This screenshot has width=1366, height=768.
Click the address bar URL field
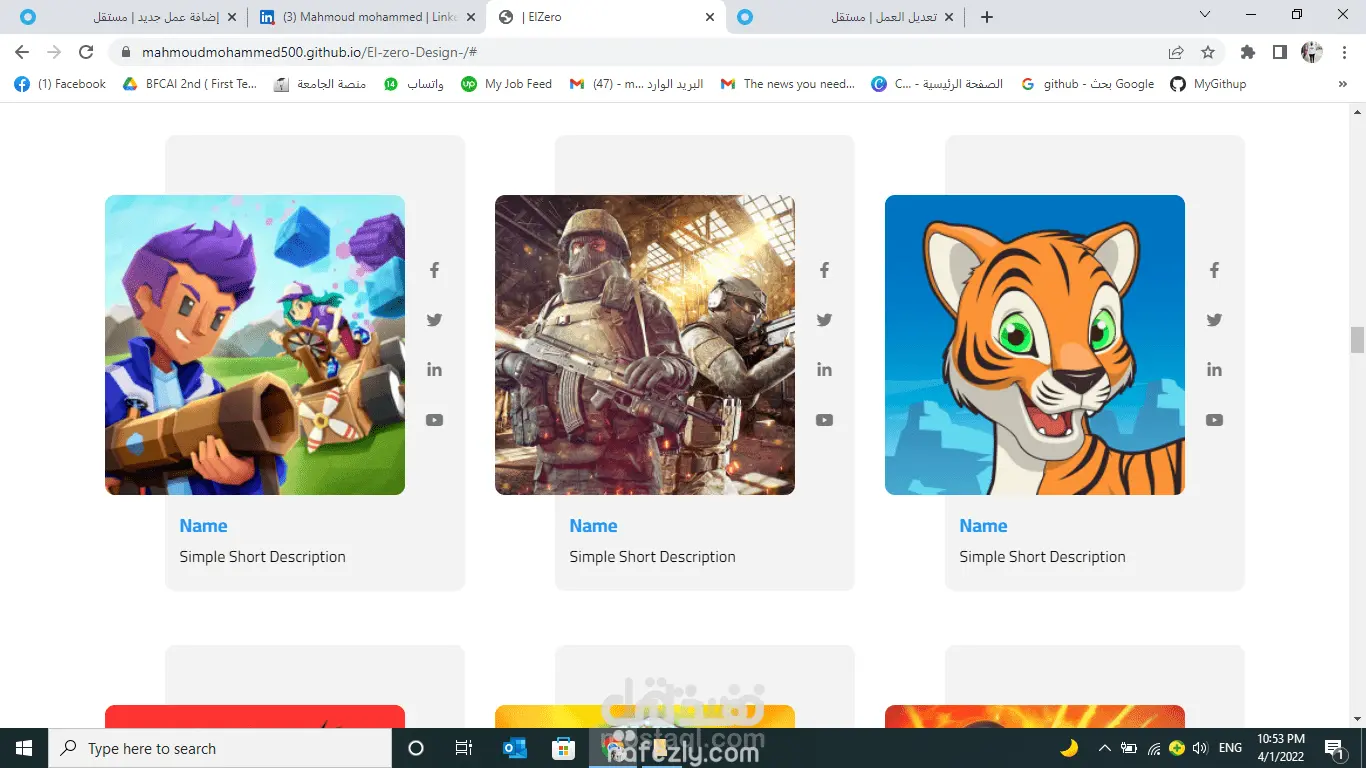point(640,52)
